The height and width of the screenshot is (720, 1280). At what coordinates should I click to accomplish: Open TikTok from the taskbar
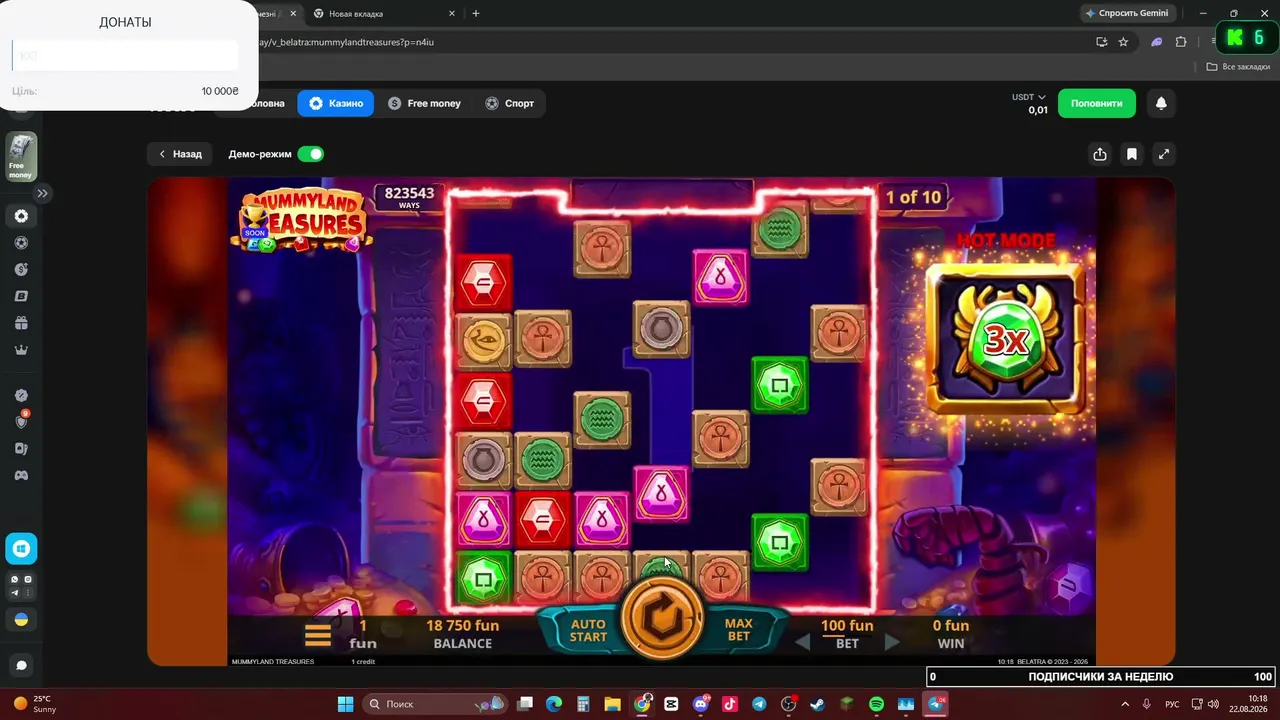(730, 704)
